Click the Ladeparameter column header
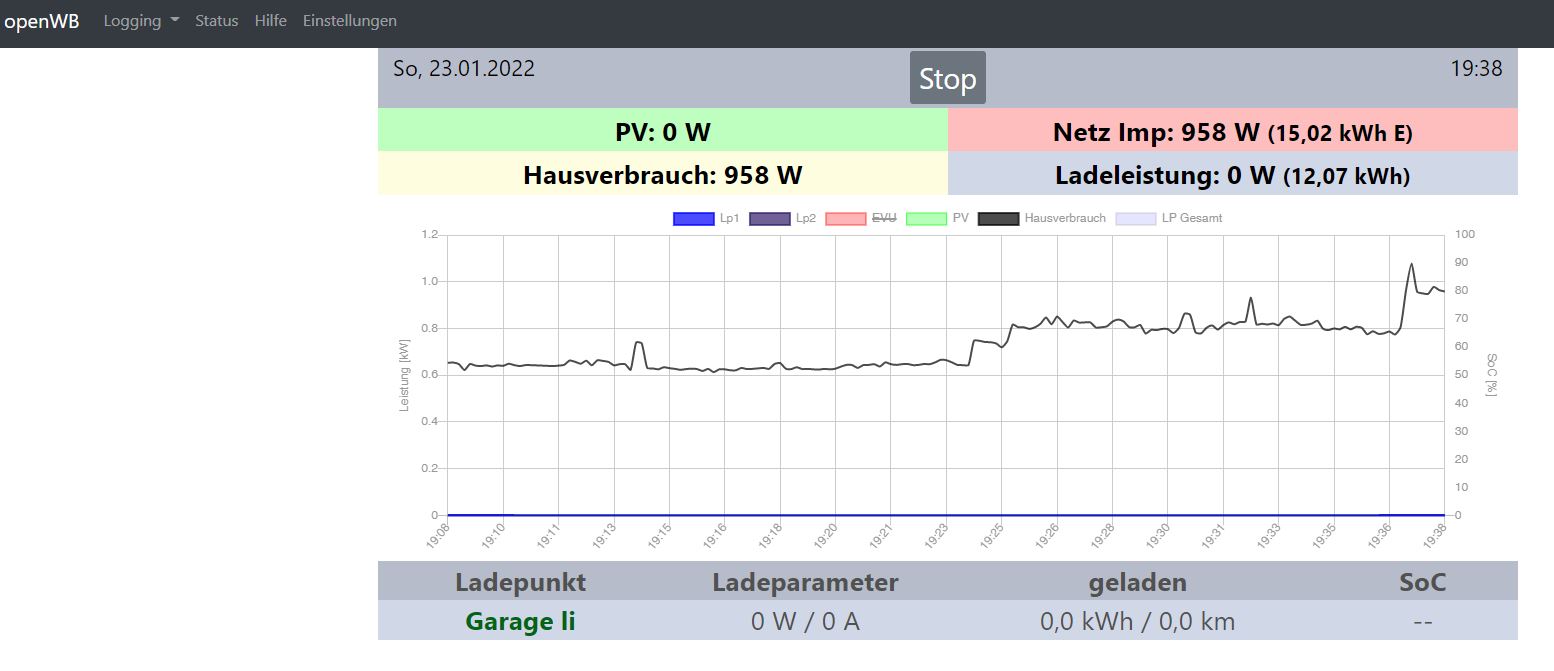Image resolution: width=1554 pixels, height=671 pixels. pyautogui.click(x=805, y=582)
